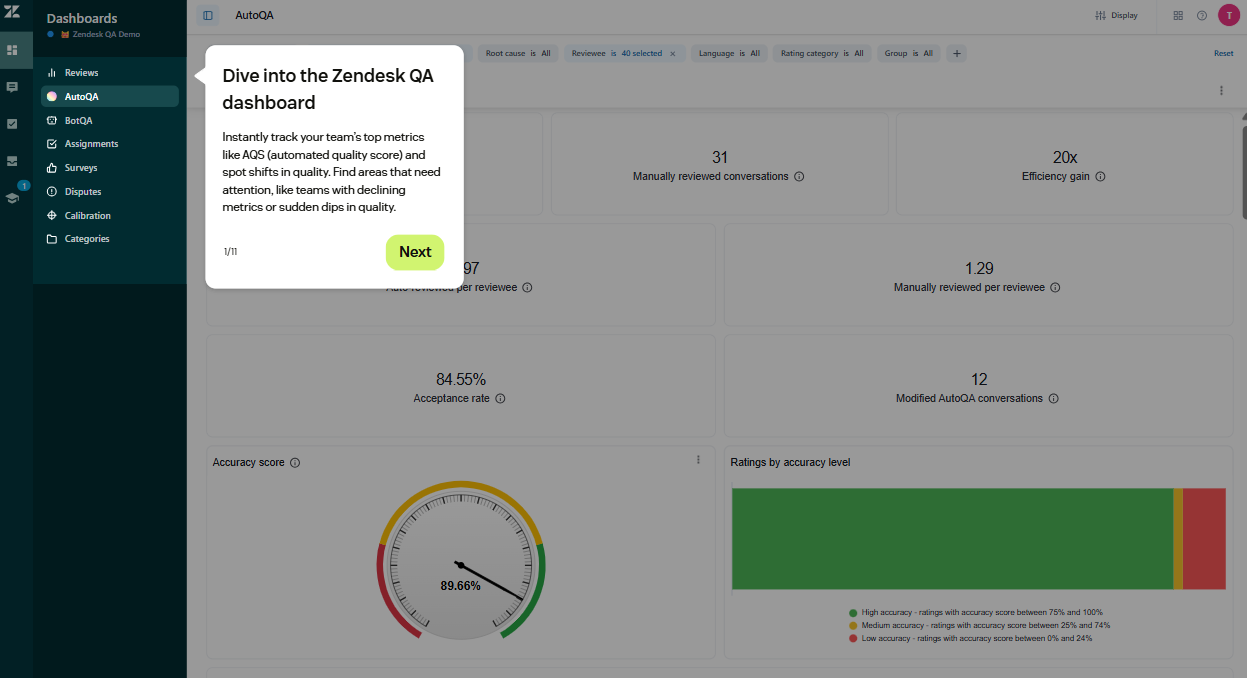Click the apps grid icon in the top bar
This screenshot has width=1247, height=678.
point(1178,15)
